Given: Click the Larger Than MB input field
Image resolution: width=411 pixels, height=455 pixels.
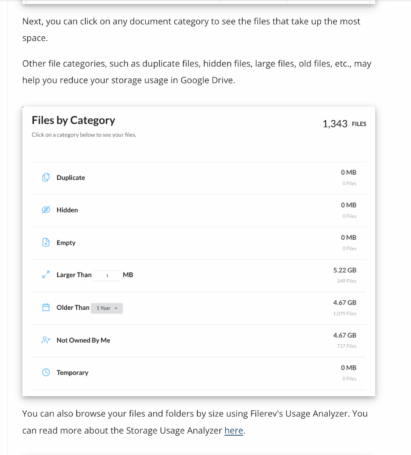Looking at the screenshot, I should click(107, 275).
